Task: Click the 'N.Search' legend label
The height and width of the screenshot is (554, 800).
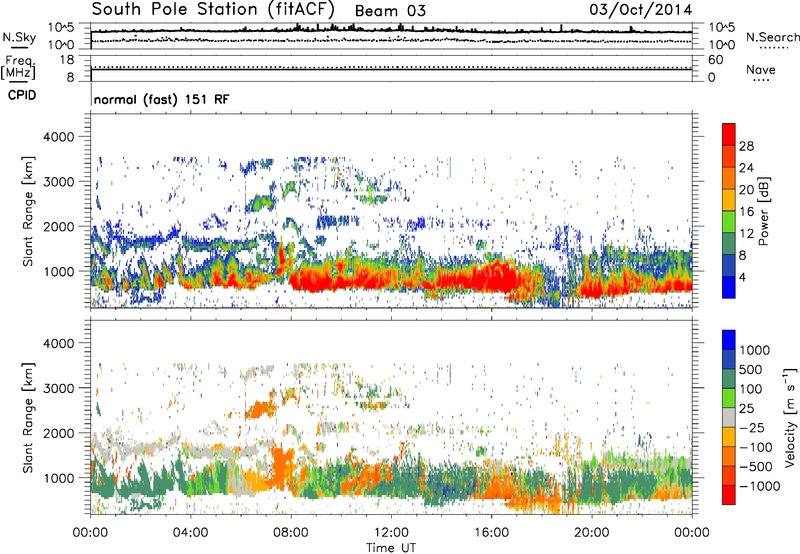Action: point(772,37)
